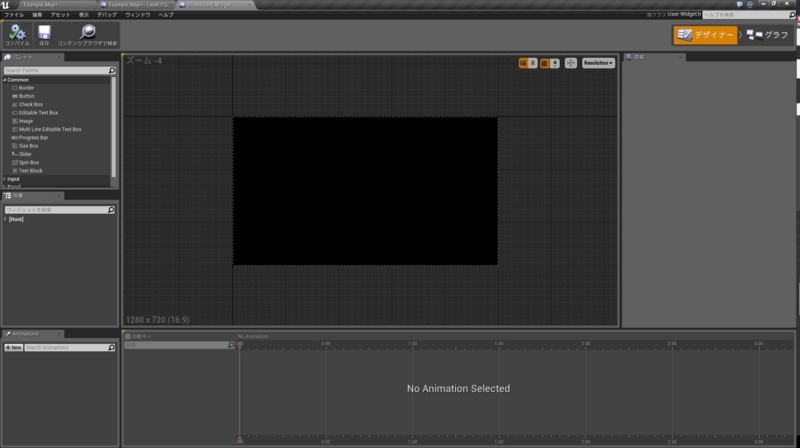Open the ヘルプ (Help) menu

(166, 15)
